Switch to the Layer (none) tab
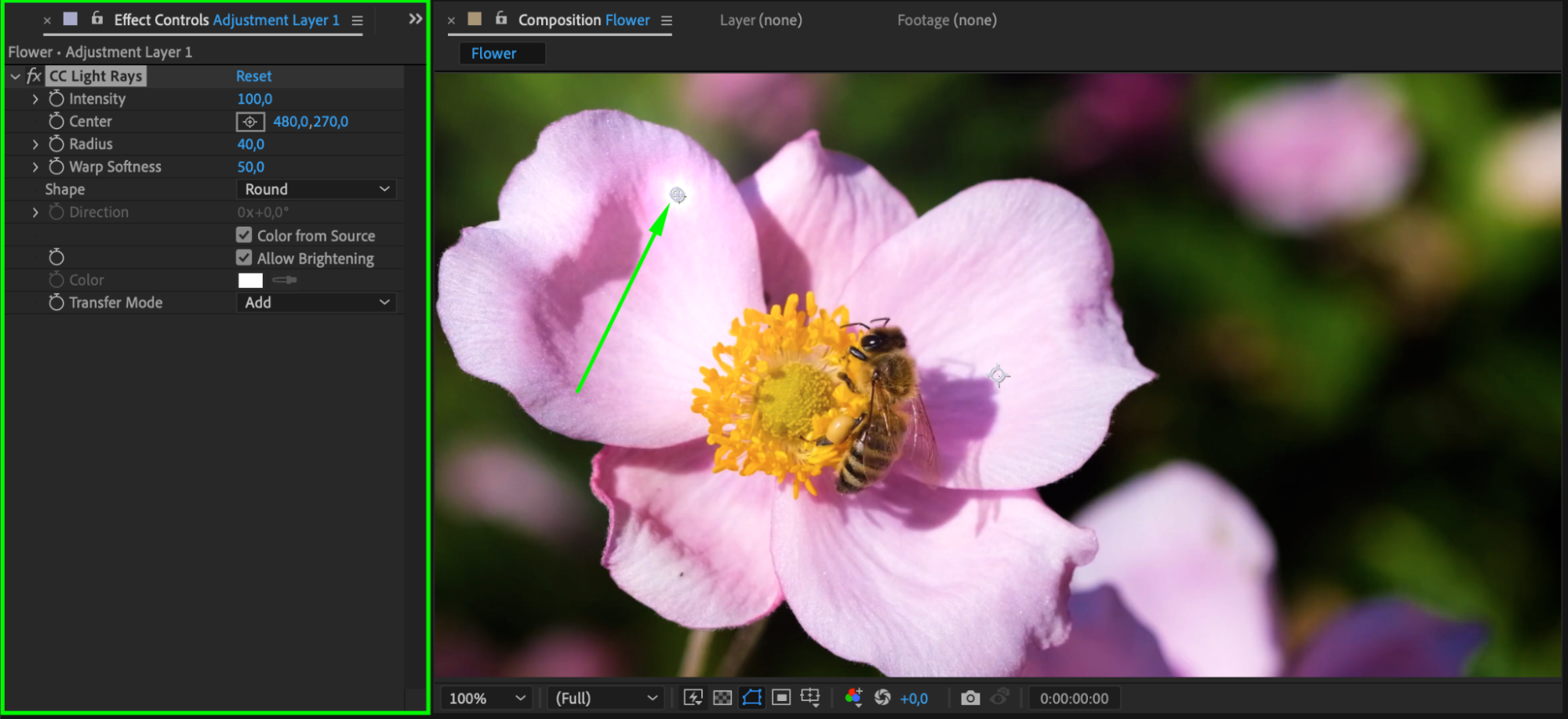 point(761,20)
